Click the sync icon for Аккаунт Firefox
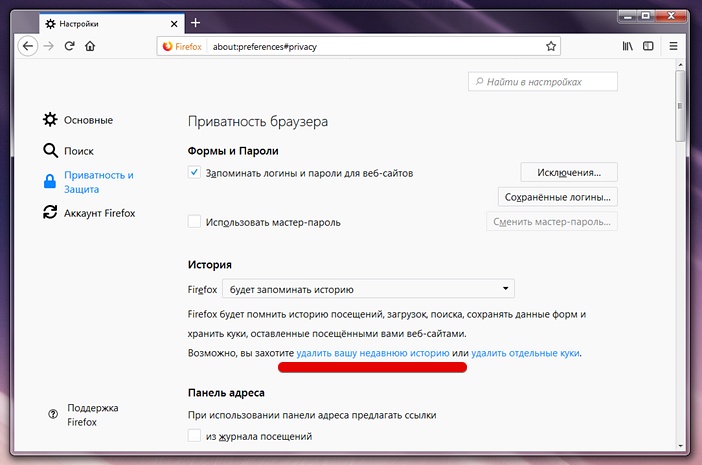The width and height of the screenshot is (702, 465). pos(50,212)
